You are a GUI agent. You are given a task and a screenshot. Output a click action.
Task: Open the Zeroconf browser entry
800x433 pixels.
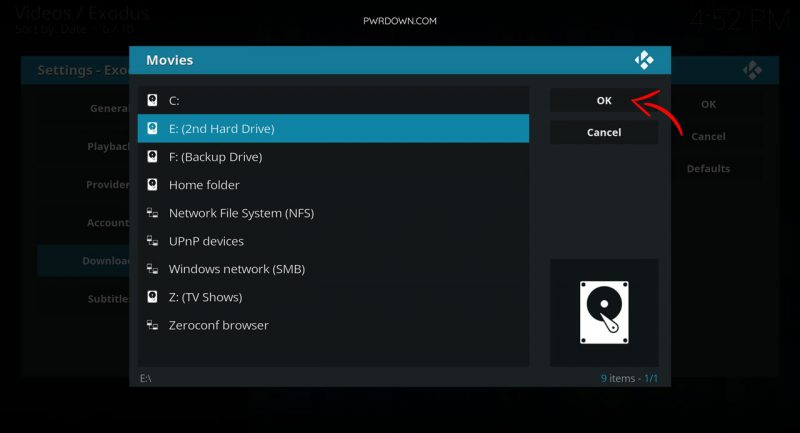[x=333, y=325]
